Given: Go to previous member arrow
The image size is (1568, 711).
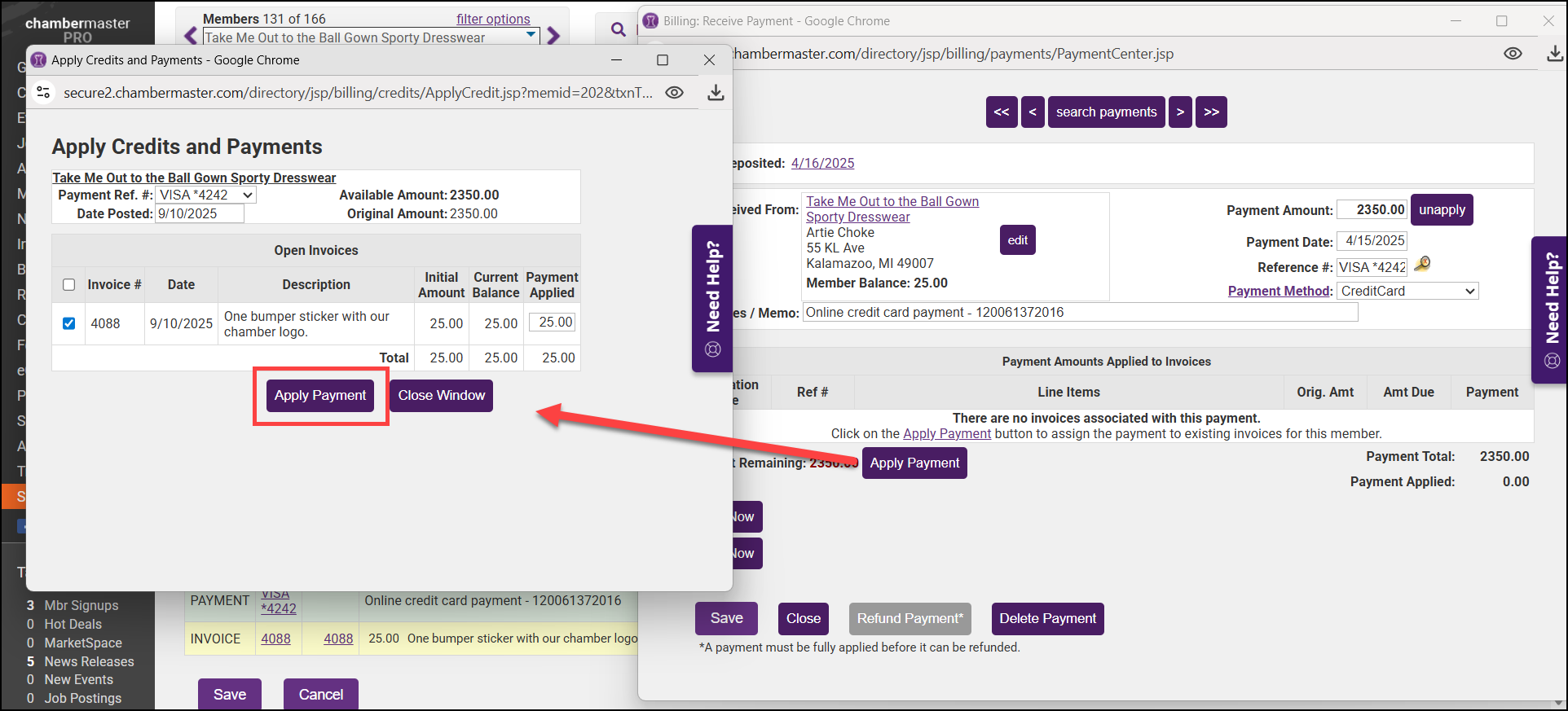Looking at the screenshot, I should pyautogui.click(x=191, y=37).
